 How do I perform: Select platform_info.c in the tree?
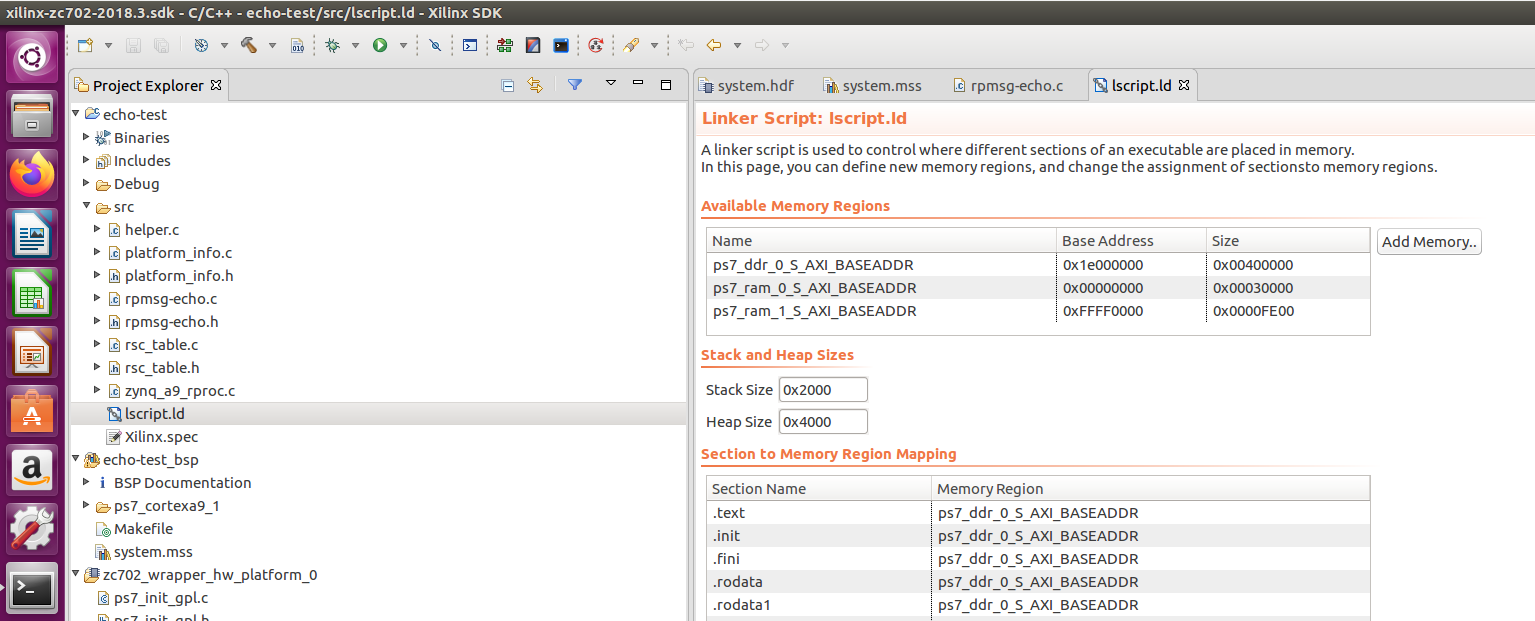pos(178,253)
